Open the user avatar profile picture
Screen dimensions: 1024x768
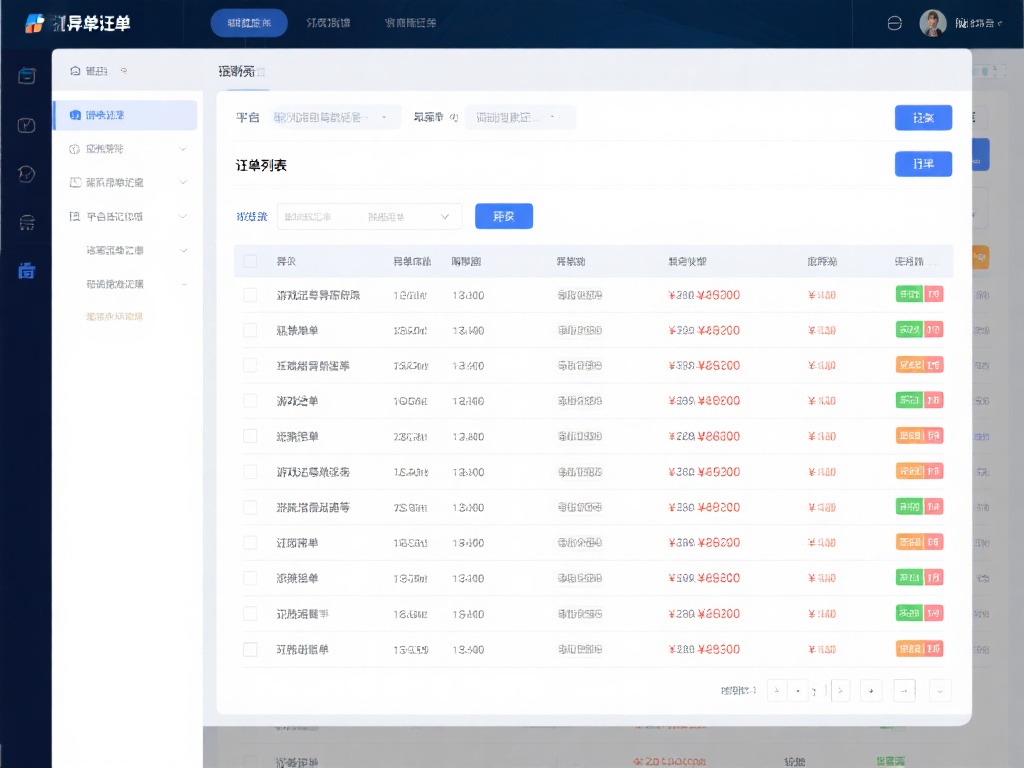[932, 23]
